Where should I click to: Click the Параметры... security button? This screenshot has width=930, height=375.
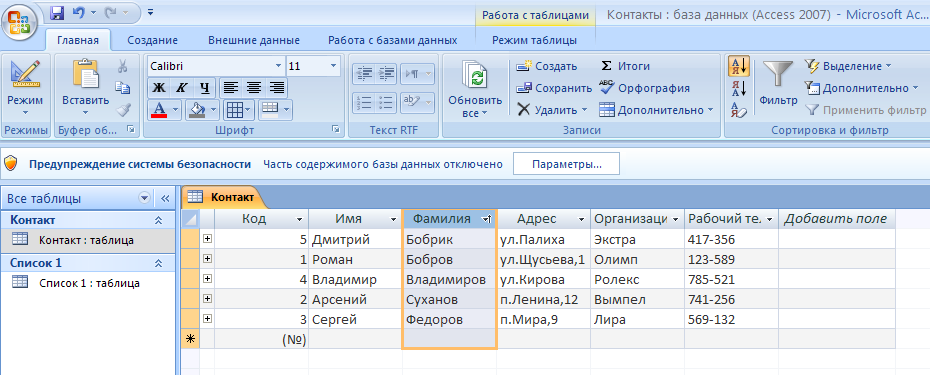click(x=566, y=164)
